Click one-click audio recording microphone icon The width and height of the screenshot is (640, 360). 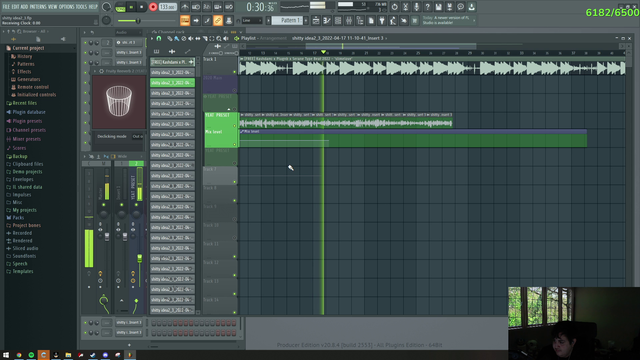[416, 7]
